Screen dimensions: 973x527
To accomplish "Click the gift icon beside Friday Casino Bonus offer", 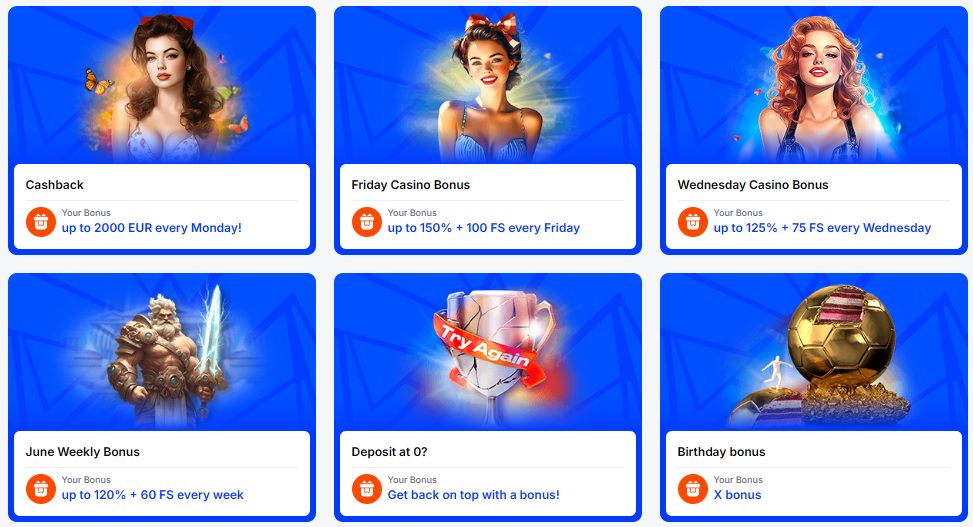I will [x=367, y=222].
